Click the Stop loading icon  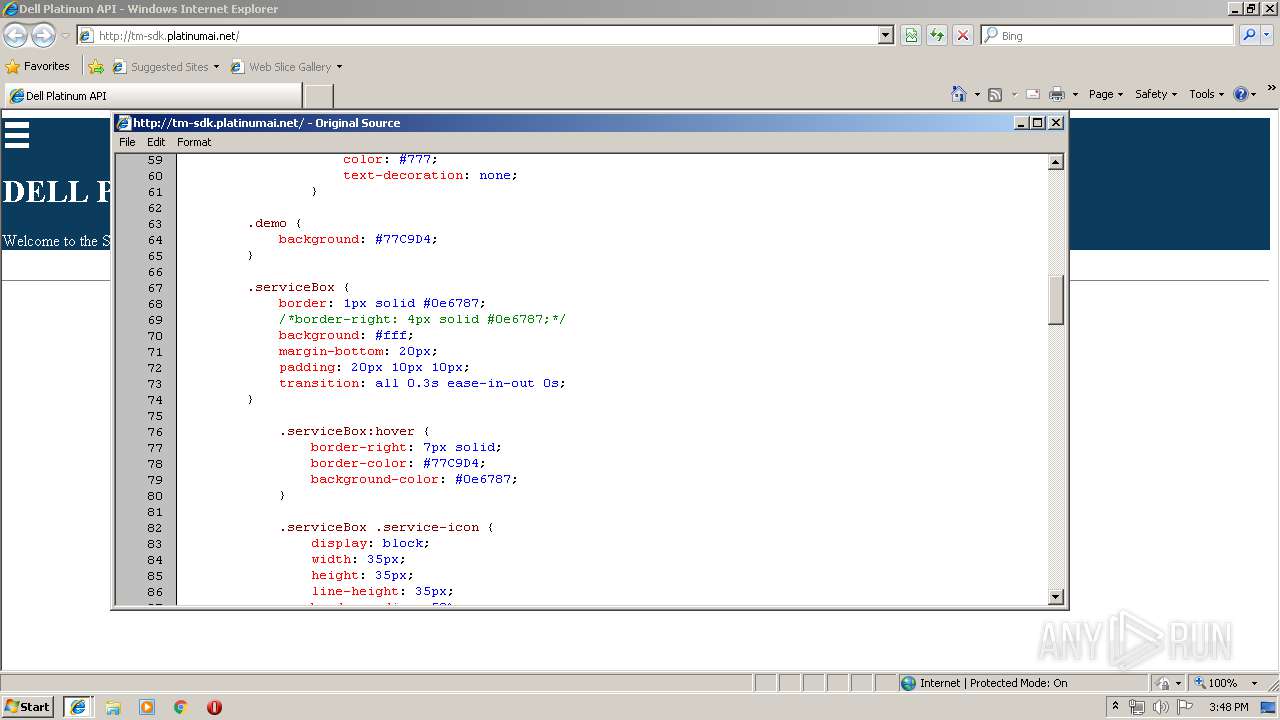tap(962, 35)
